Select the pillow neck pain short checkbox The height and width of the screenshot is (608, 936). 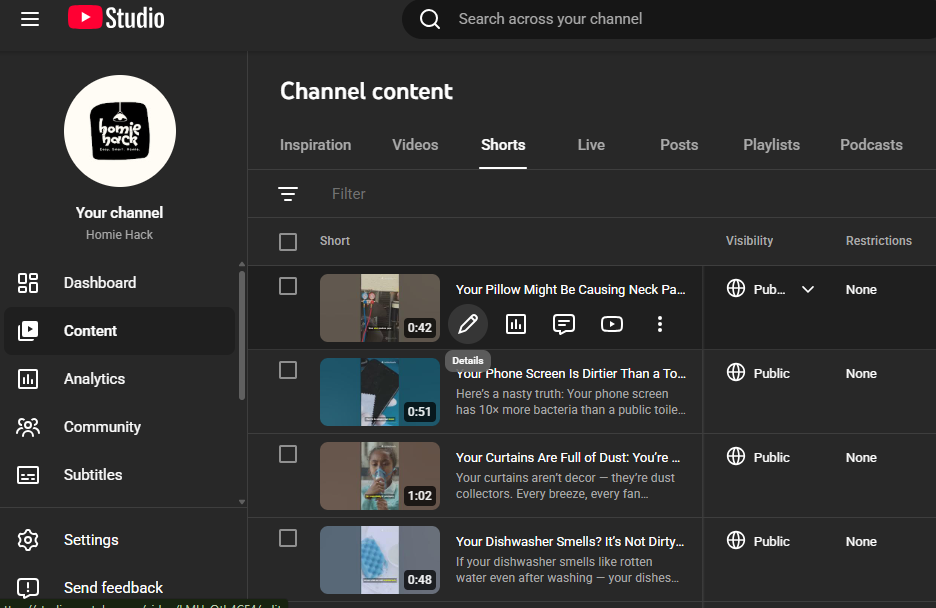coord(288,287)
